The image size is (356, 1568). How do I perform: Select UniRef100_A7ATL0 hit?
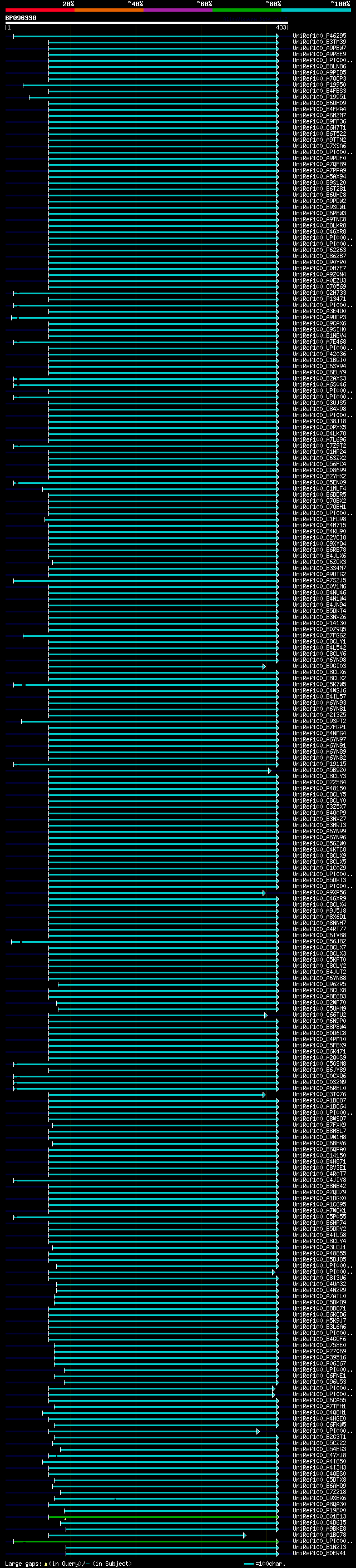319,1297
